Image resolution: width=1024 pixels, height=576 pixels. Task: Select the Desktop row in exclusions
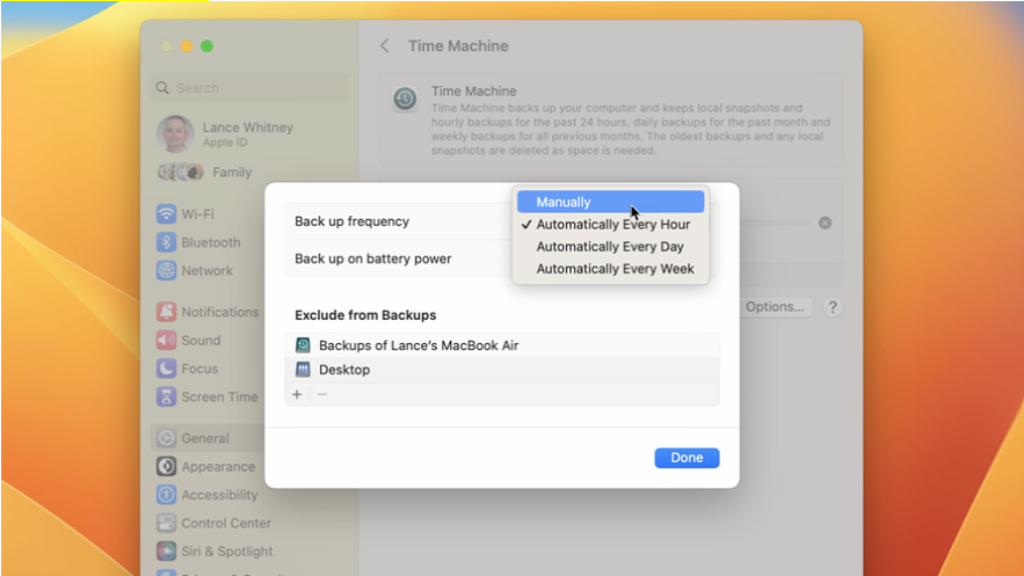click(x=502, y=370)
